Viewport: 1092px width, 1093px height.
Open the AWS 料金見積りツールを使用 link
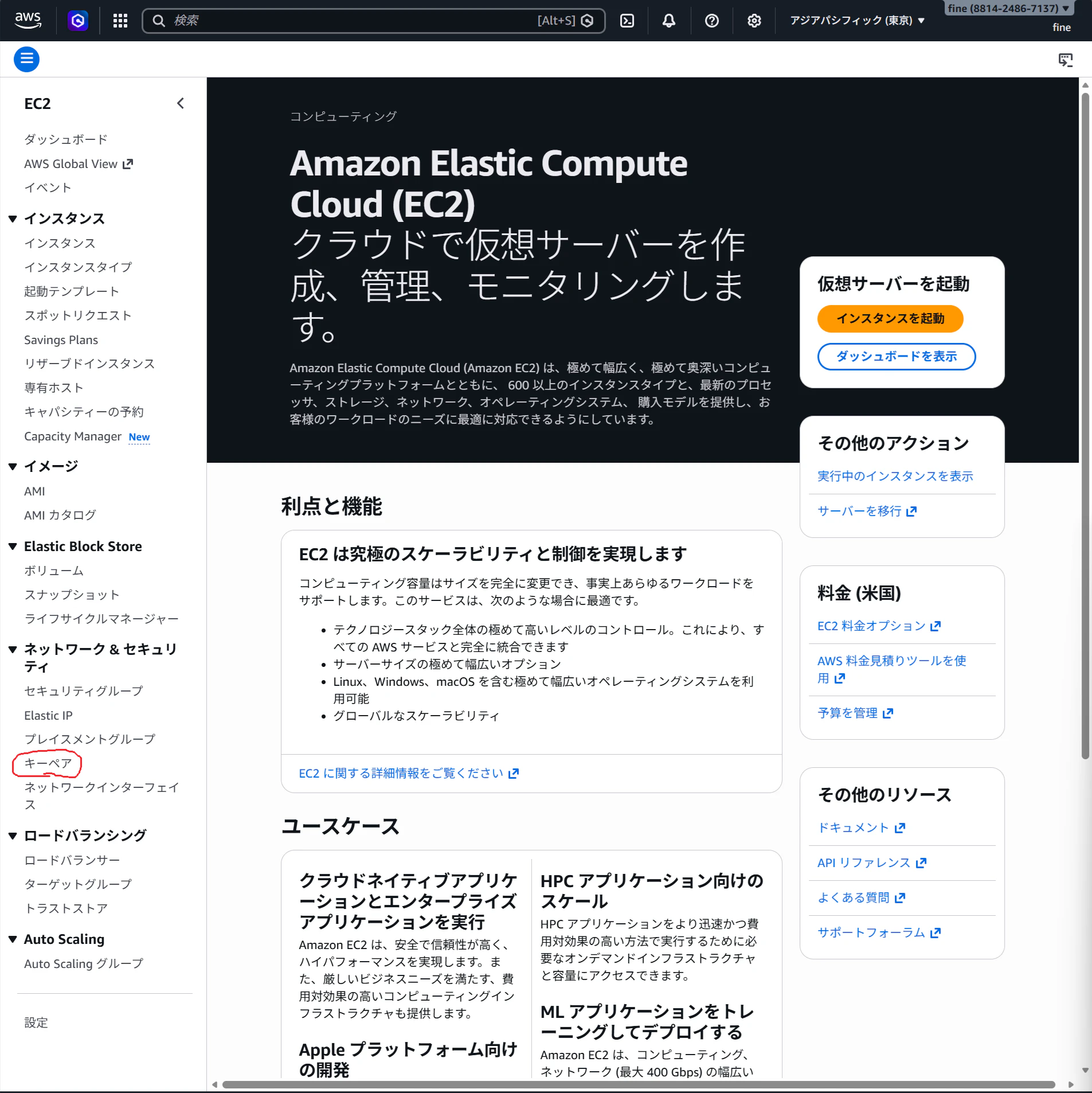pos(892,669)
